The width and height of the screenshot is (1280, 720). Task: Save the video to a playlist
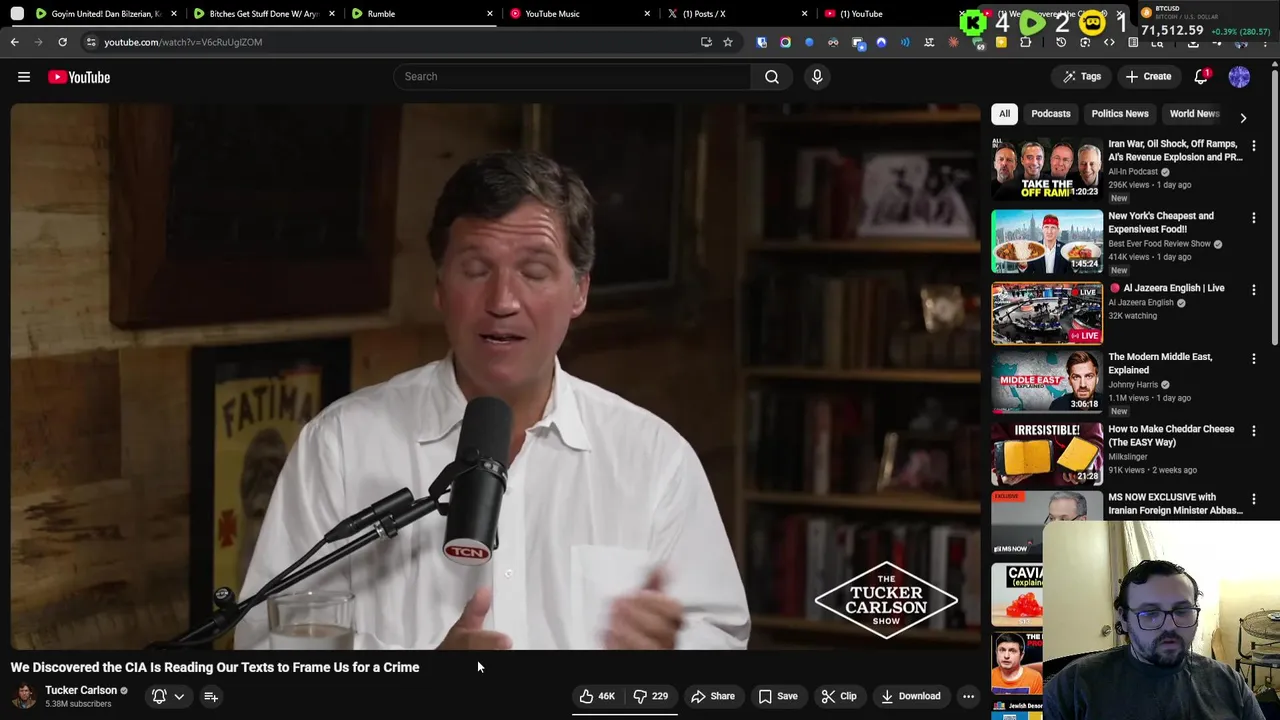(778, 696)
